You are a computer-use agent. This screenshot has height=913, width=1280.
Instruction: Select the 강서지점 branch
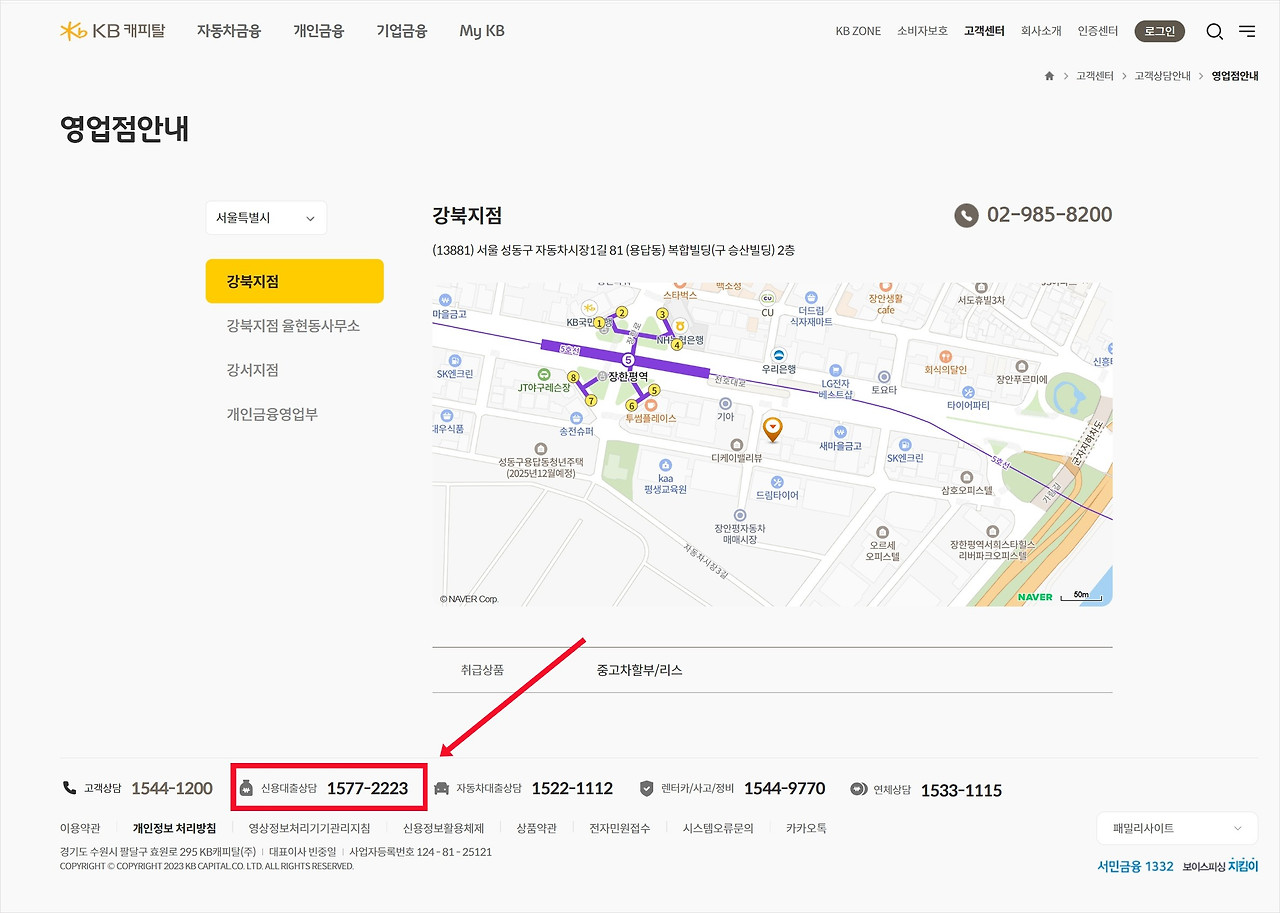tap(252, 370)
